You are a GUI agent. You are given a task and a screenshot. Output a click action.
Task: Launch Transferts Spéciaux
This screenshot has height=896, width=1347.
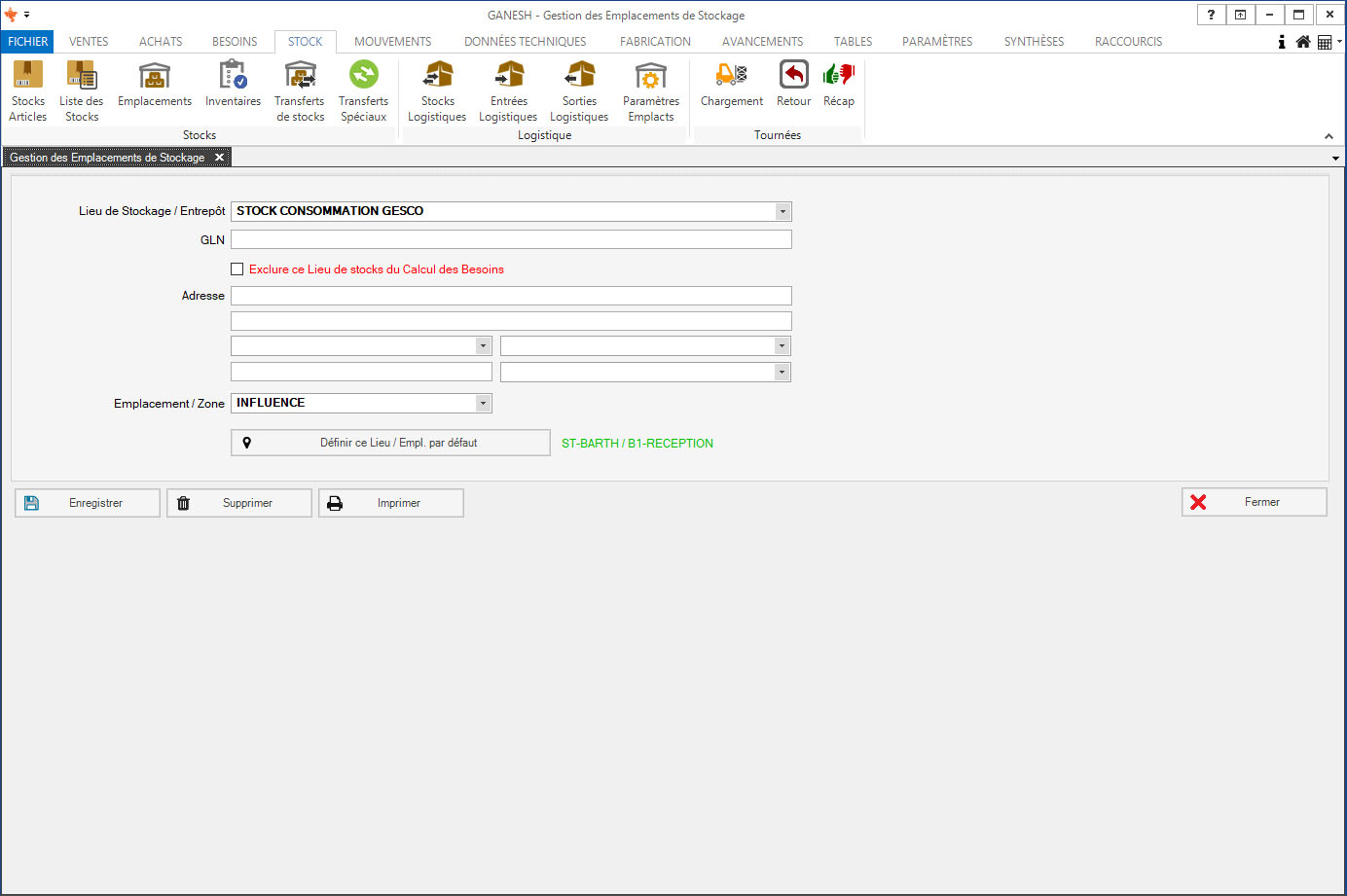(x=363, y=90)
